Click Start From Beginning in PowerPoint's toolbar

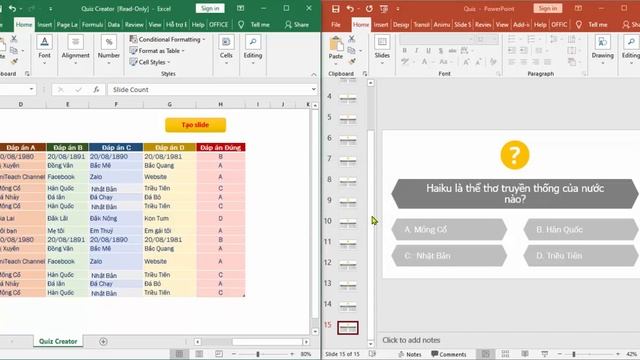384,9
